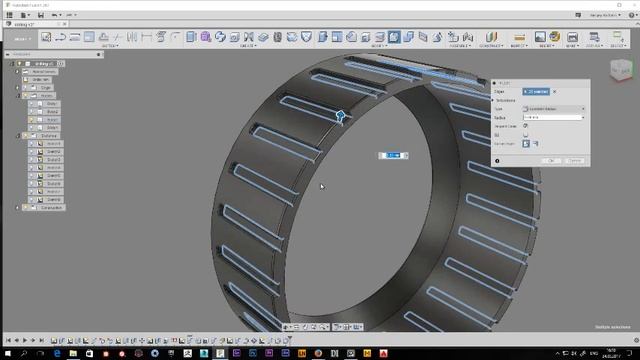Toggle visibility bulb of Body3
Viewport: 640px width, 360px height.
coord(31,120)
